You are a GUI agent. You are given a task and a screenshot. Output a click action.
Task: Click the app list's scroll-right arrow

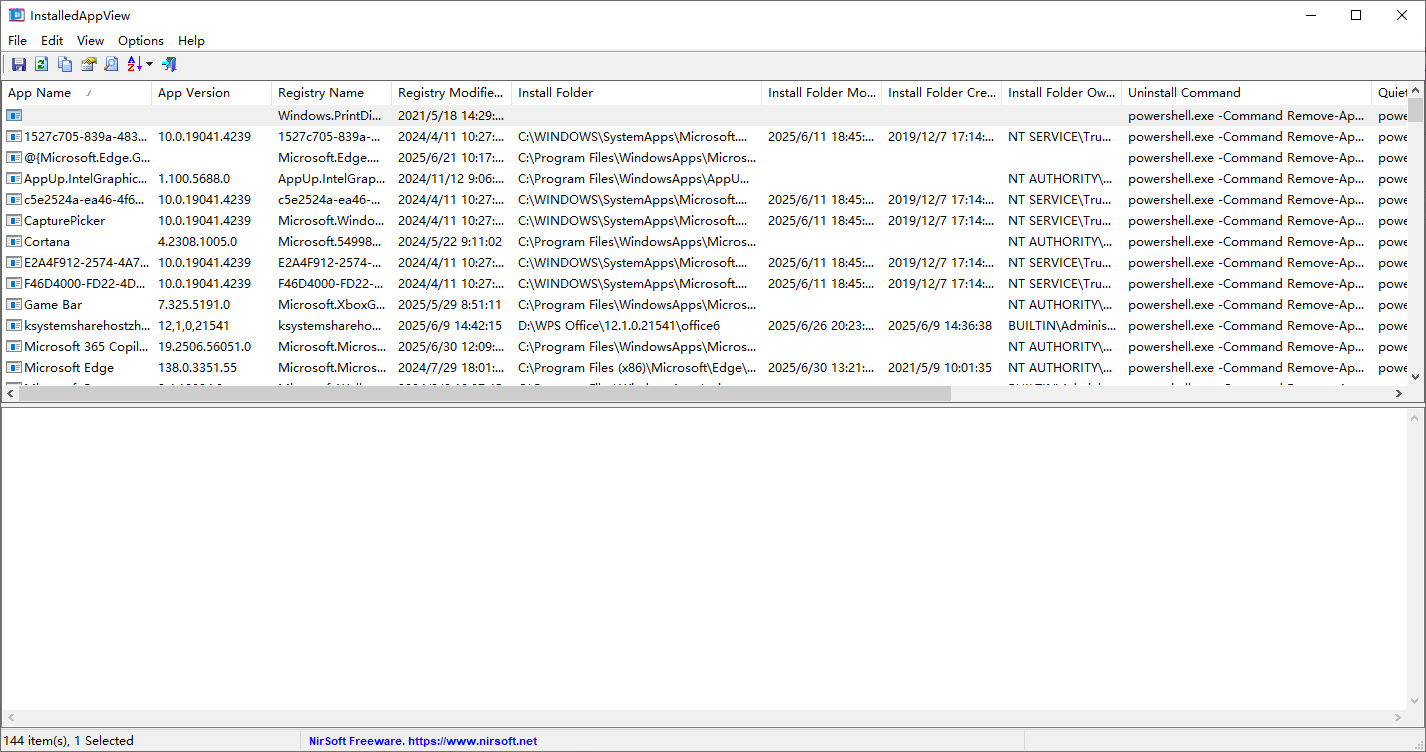pyautogui.click(x=1399, y=394)
